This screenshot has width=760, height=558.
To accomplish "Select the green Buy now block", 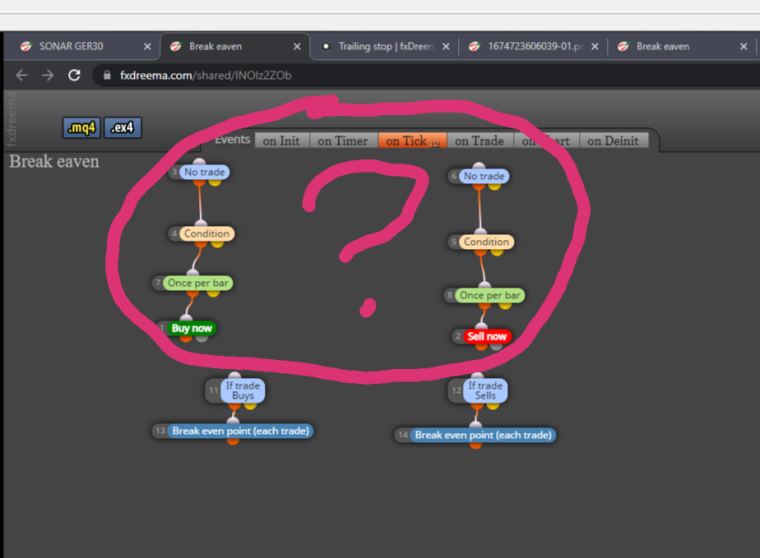I will [191, 328].
